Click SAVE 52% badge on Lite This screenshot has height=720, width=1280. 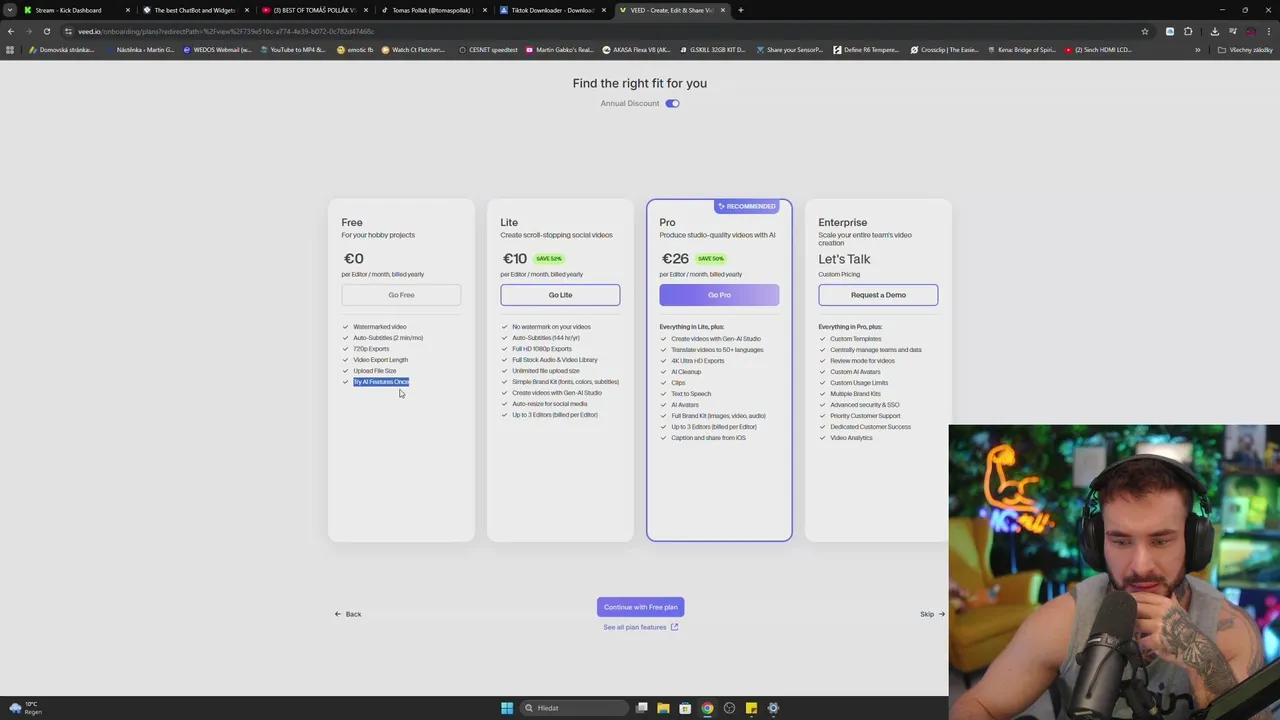(549, 259)
